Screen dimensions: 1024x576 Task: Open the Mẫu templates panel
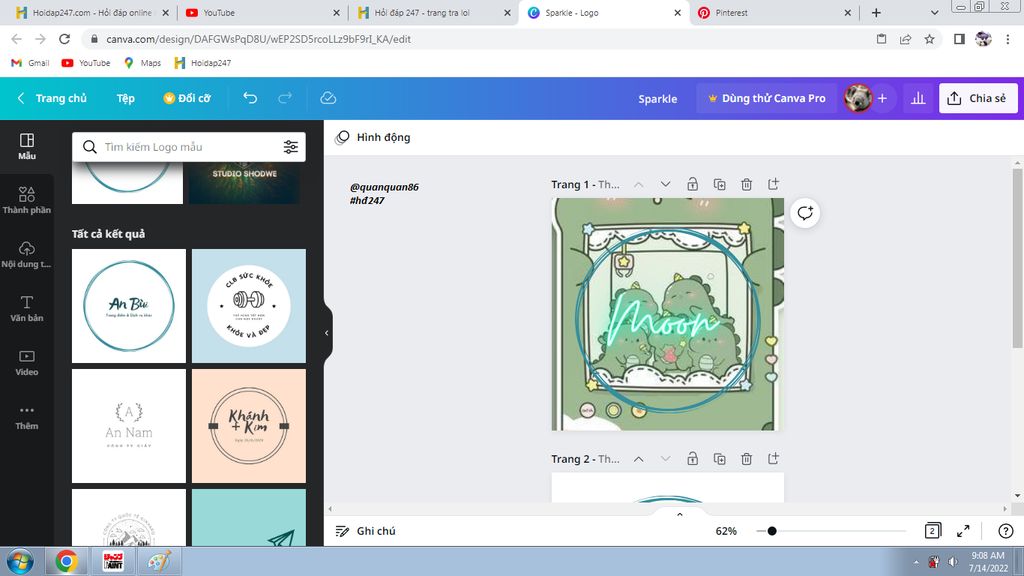click(27, 146)
